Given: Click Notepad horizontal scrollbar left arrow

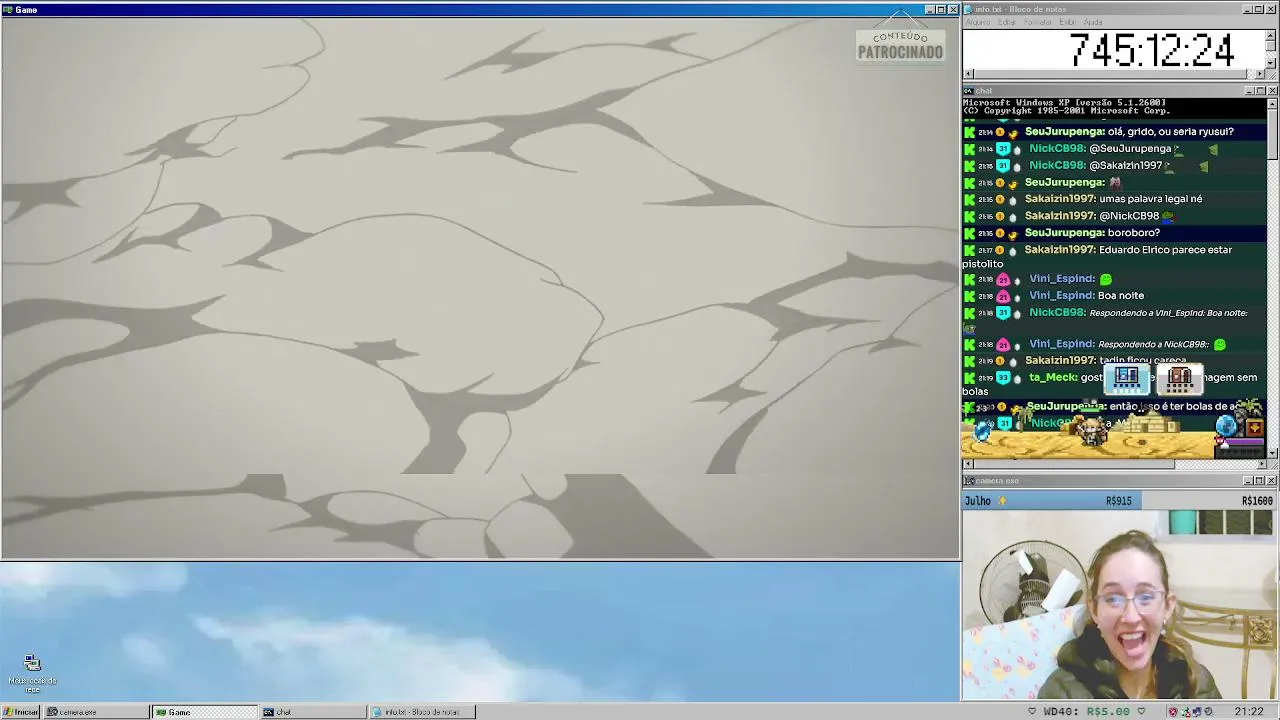Looking at the screenshot, I should pos(968,74).
